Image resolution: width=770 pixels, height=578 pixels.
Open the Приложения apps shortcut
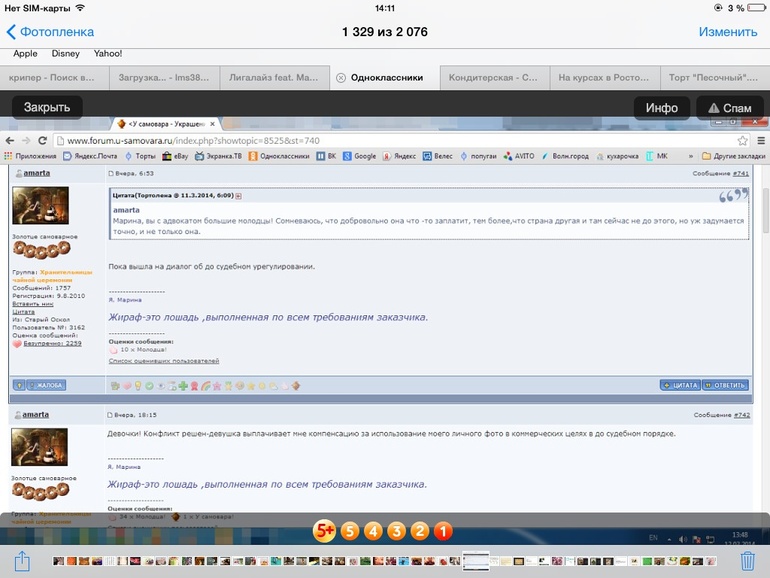click(x=30, y=156)
